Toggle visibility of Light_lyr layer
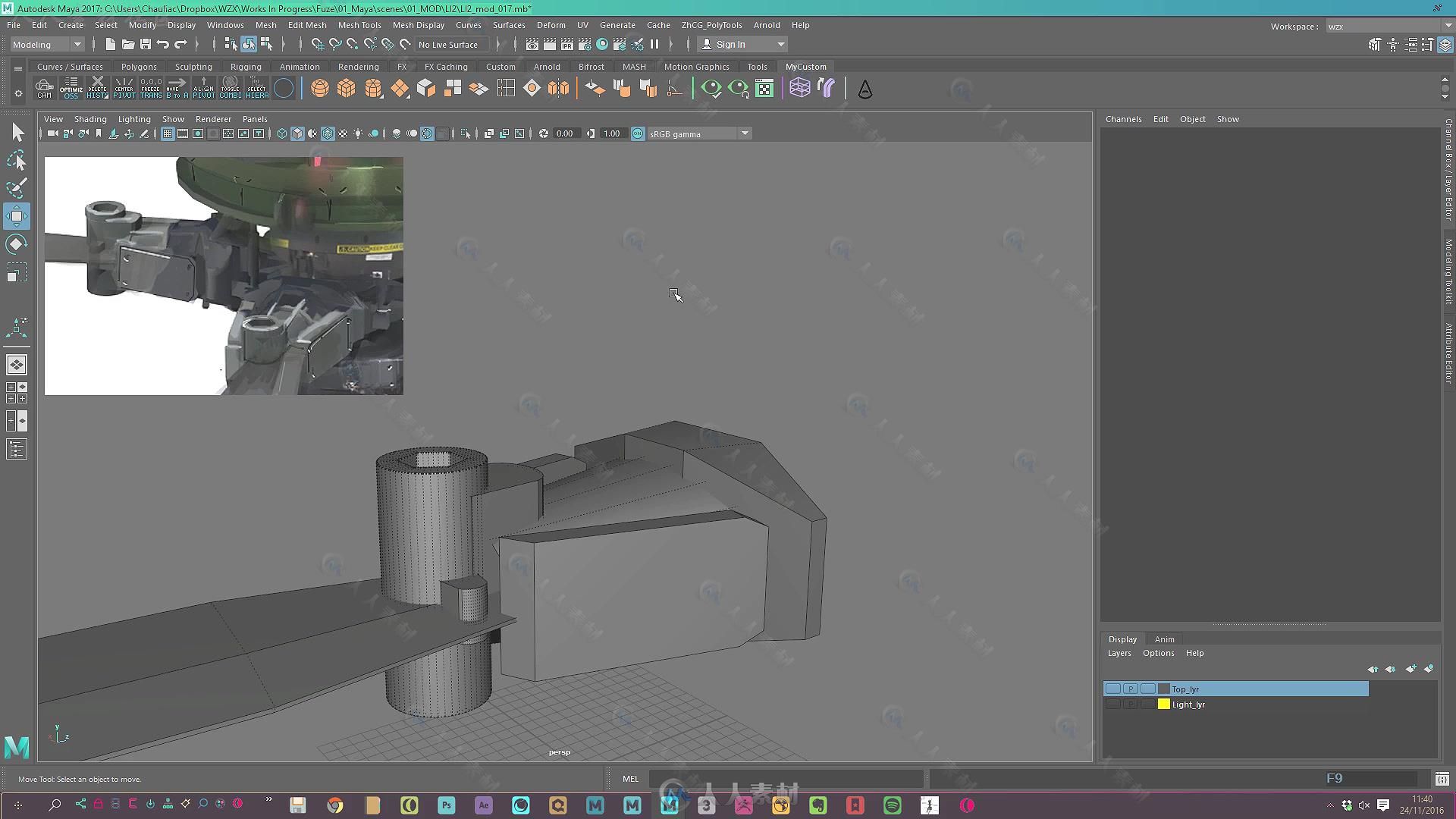1456x819 pixels. (1113, 704)
